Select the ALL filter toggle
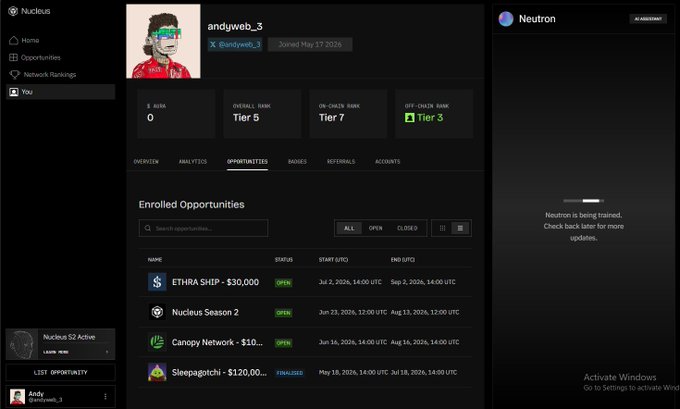Image resolution: width=680 pixels, height=409 pixels. click(349, 228)
